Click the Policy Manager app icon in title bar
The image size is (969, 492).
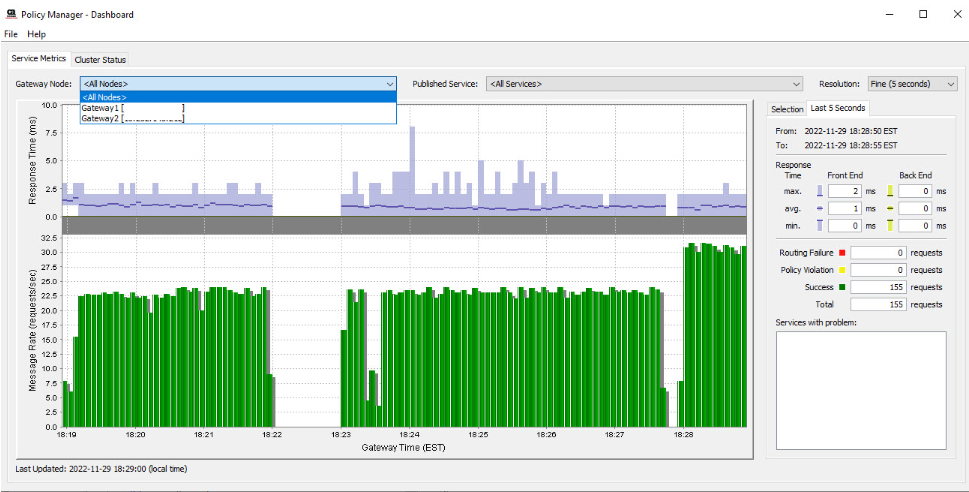point(10,14)
